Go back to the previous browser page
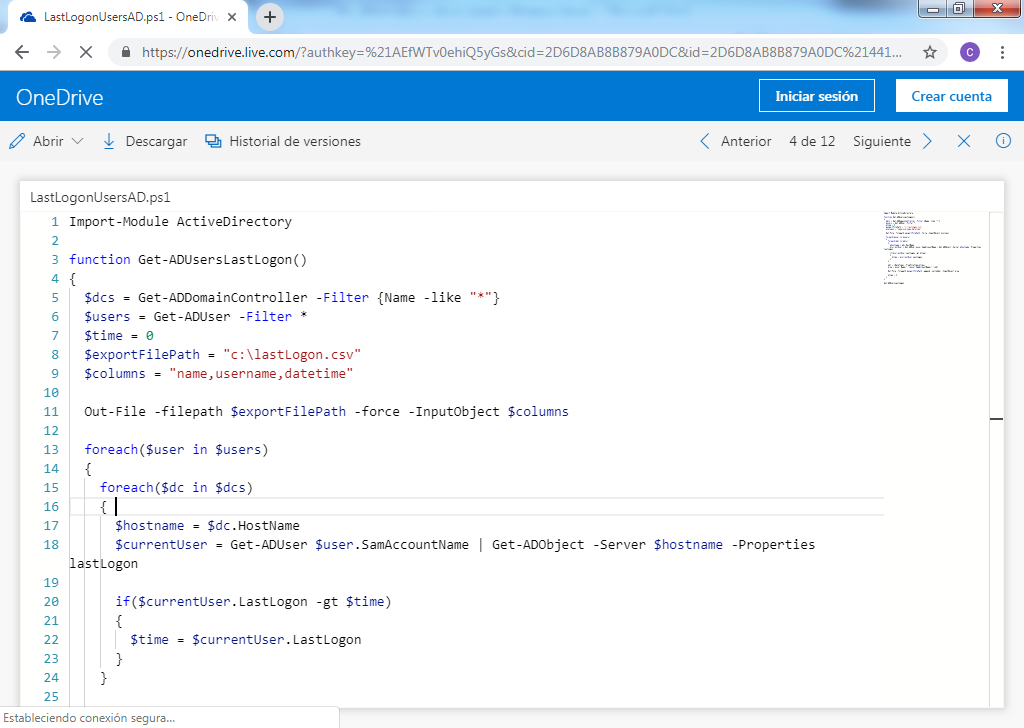 tap(22, 52)
